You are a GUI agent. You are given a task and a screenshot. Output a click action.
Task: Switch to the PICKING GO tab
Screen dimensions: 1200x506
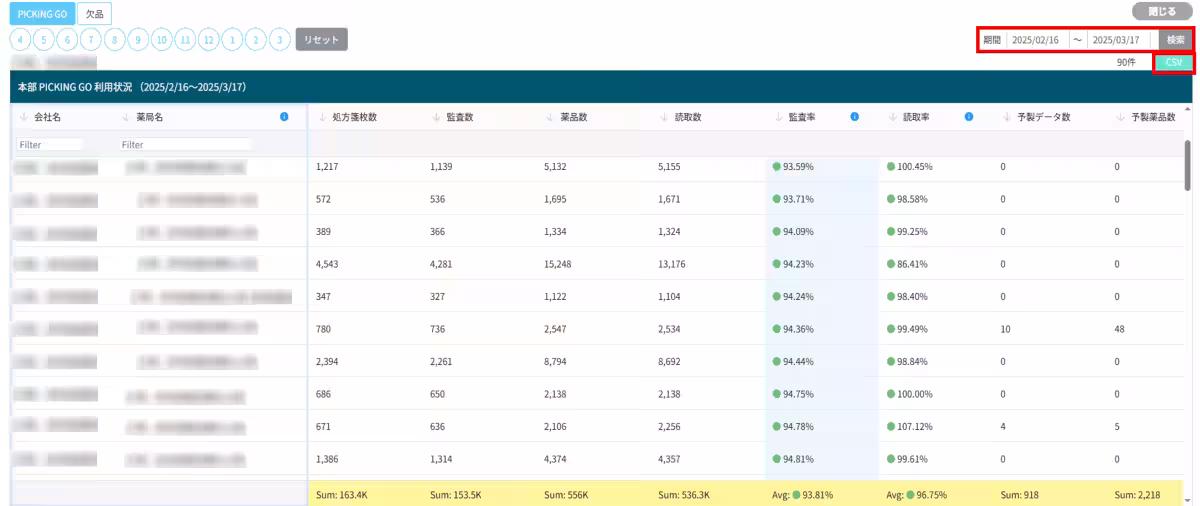(42, 14)
